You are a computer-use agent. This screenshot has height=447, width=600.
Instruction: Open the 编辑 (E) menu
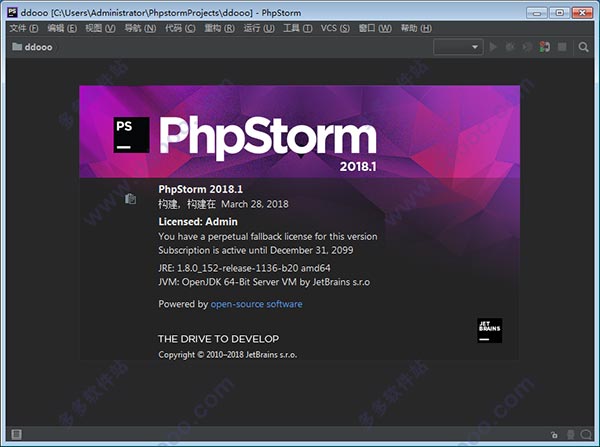click(62, 28)
